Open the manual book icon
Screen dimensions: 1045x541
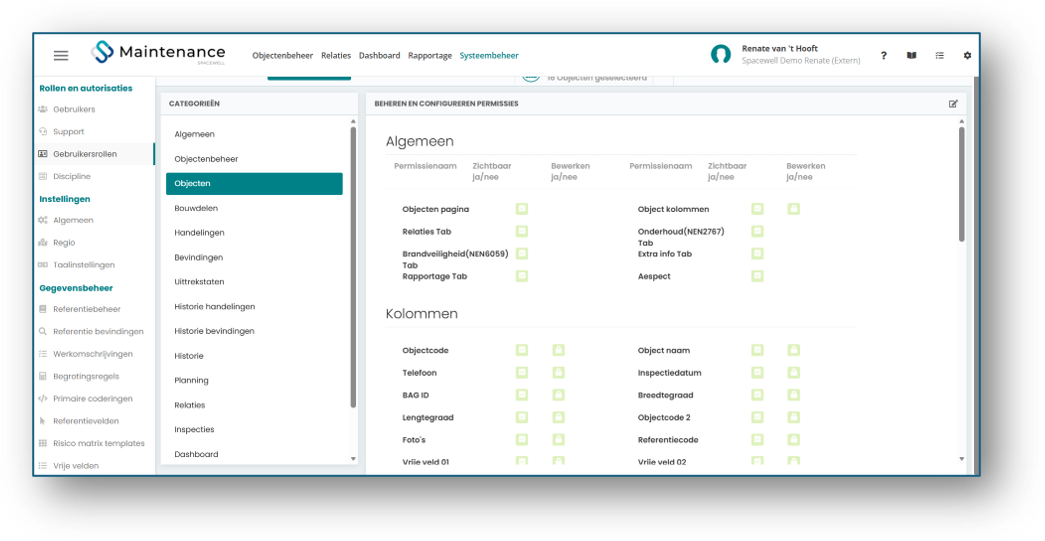pos(911,56)
